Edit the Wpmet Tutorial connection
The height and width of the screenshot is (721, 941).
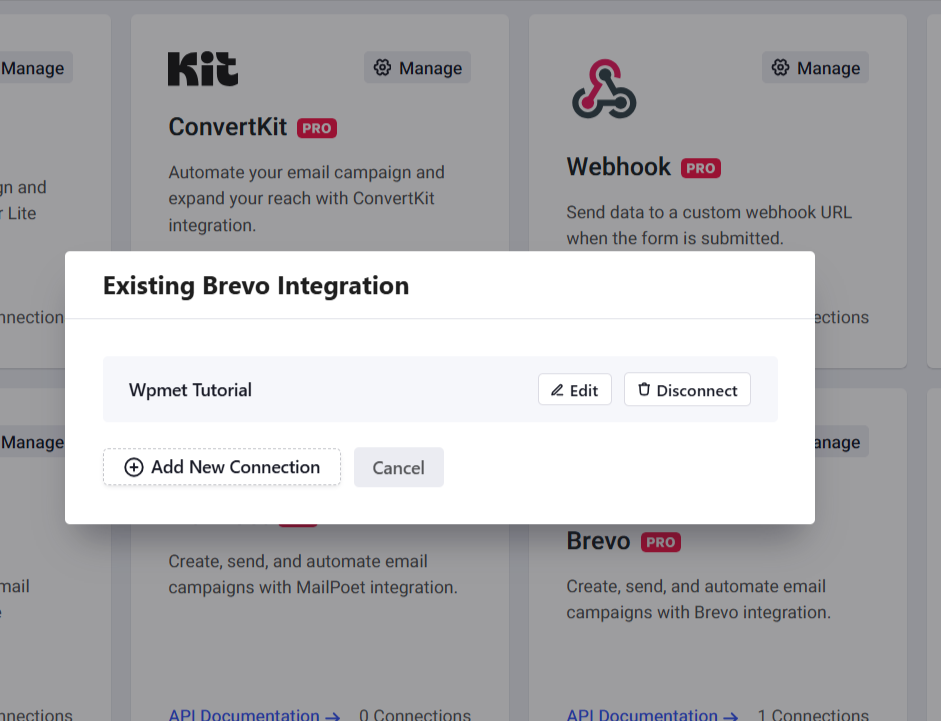575,389
